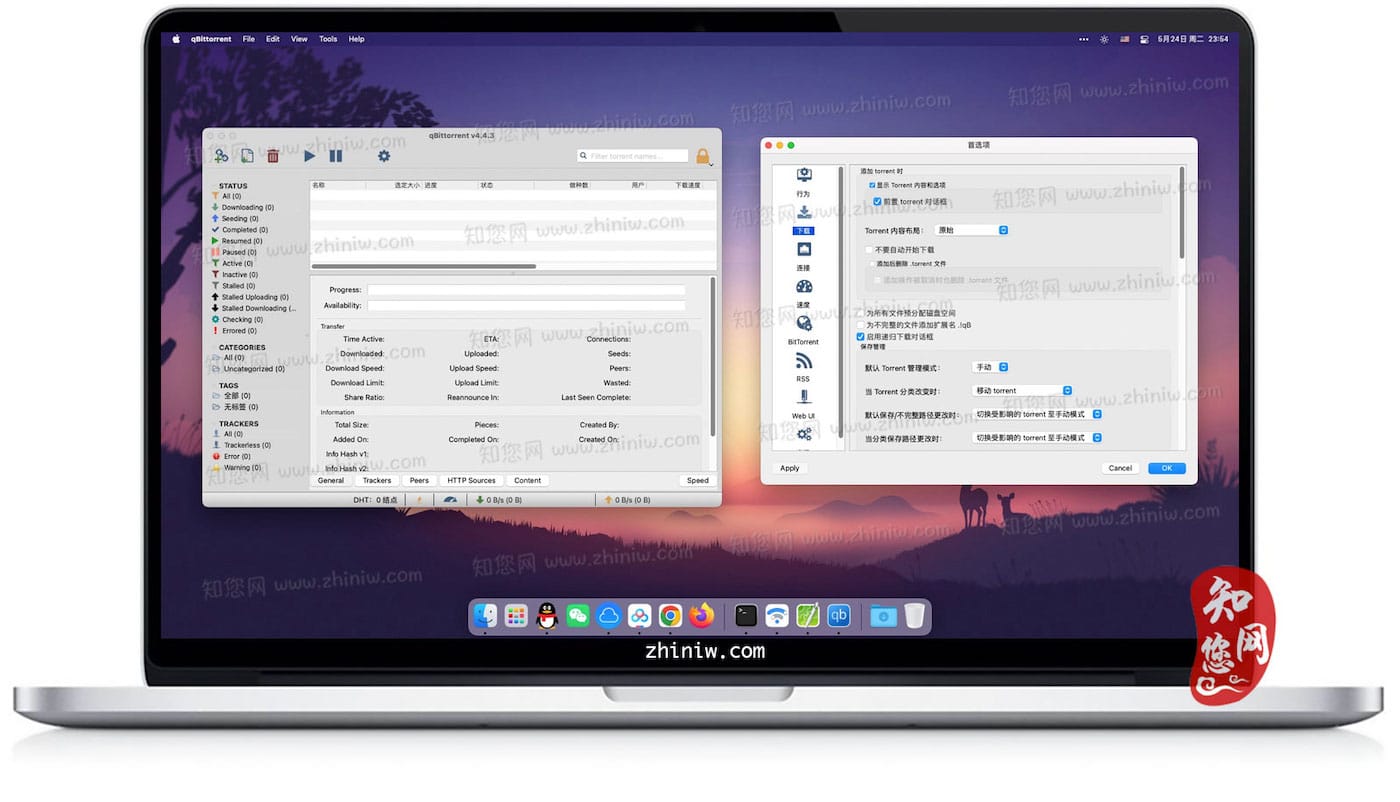The height and width of the screenshot is (802, 1400).
Task: Click the Resume play icon in toolbar
Action: 309,156
